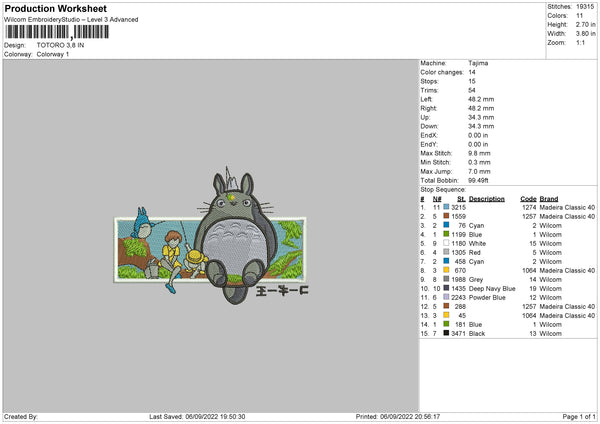Viewport: 600px width, 424px height.
Task: Select the White description in row 5
Action: tap(477, 243)
